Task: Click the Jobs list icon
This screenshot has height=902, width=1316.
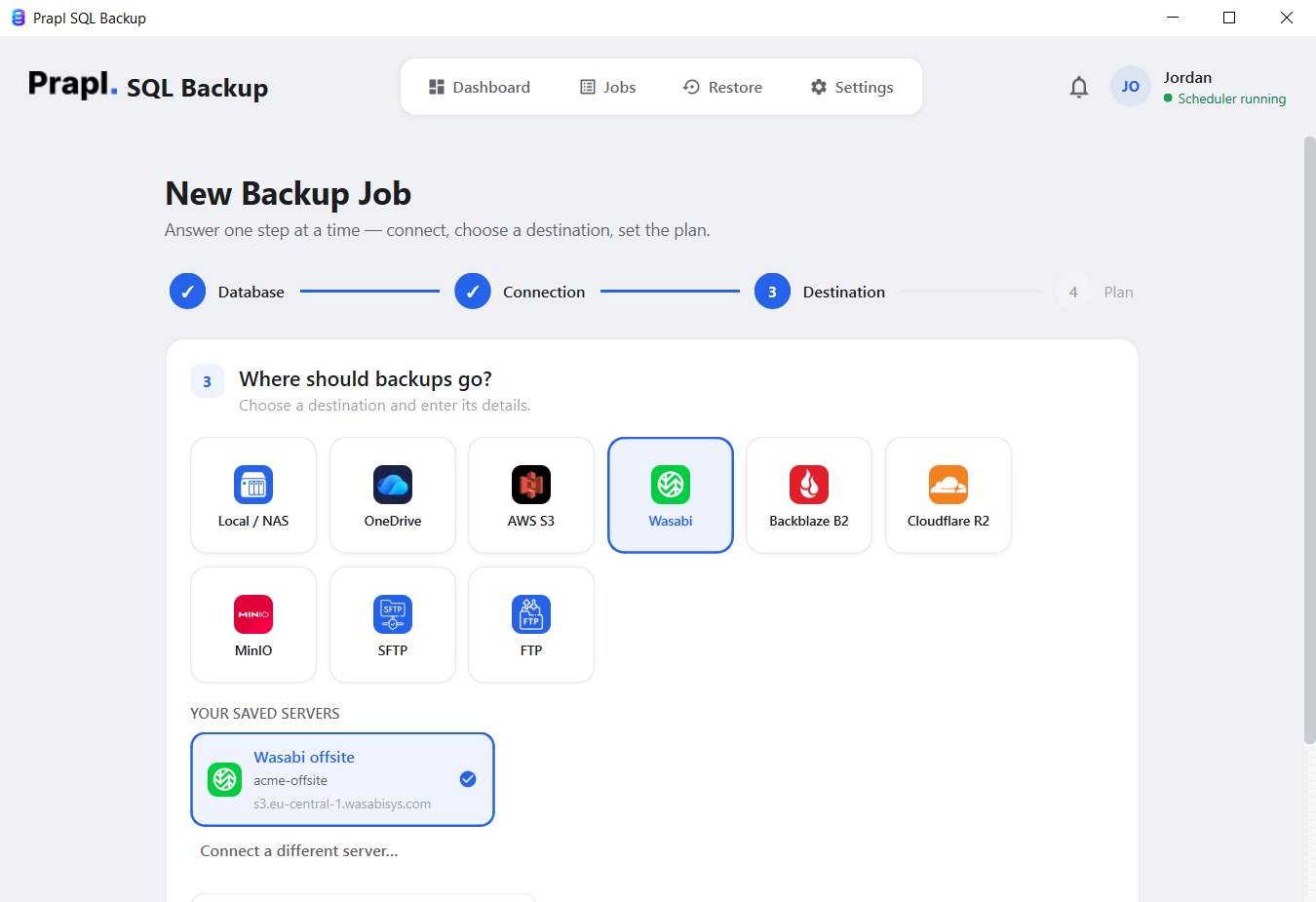Action: (x=588, y=87)
